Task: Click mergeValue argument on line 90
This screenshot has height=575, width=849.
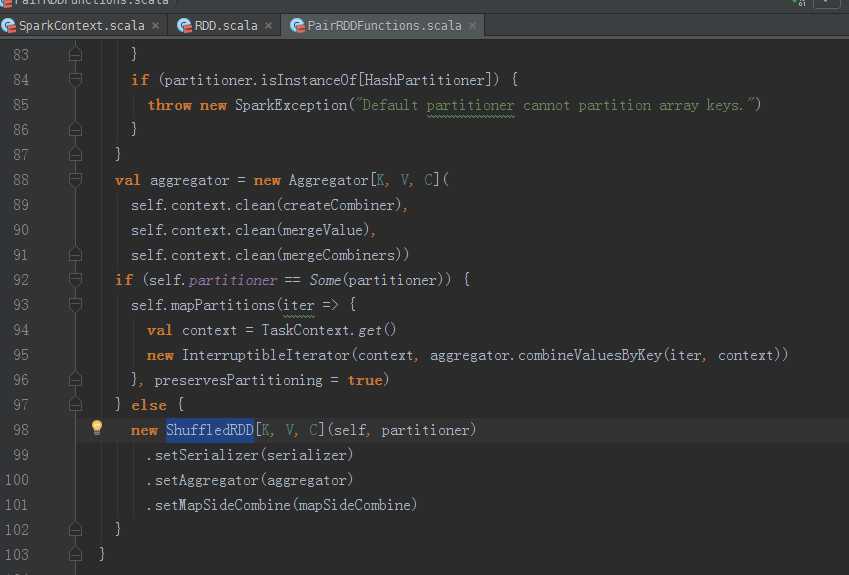Action: pyautogui.click(x=322, y=230)
